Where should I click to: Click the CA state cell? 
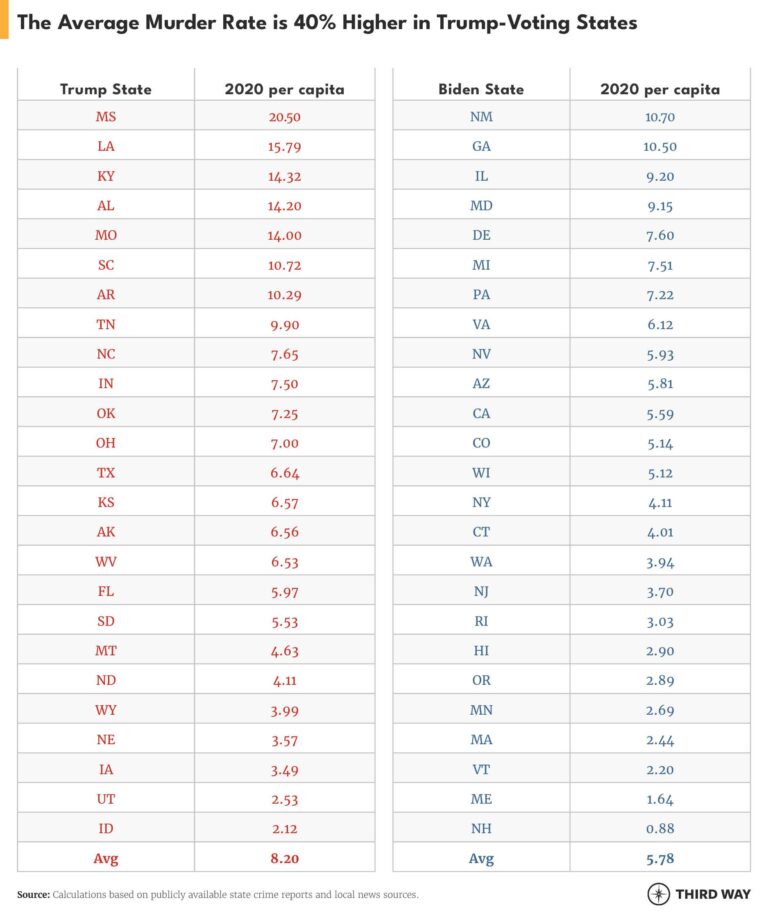481,413
